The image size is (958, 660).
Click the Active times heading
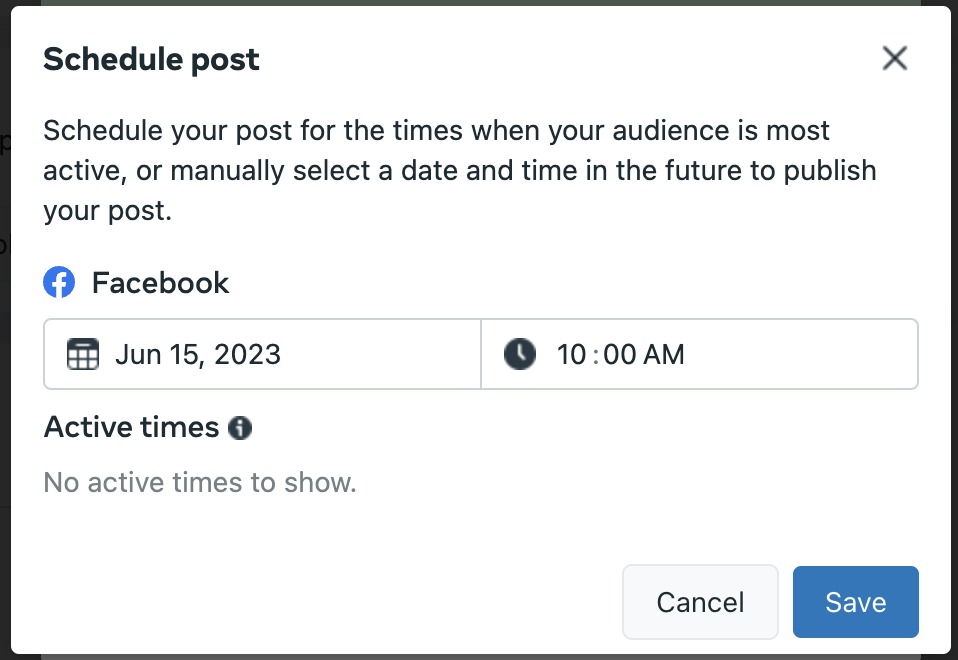pos(131,428)
